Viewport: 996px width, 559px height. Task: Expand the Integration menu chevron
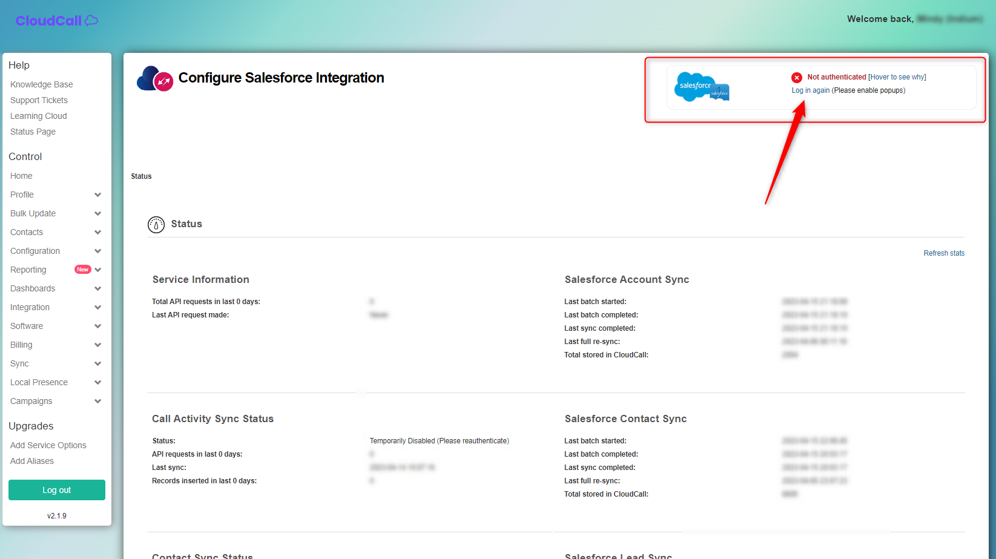[98, 307]
